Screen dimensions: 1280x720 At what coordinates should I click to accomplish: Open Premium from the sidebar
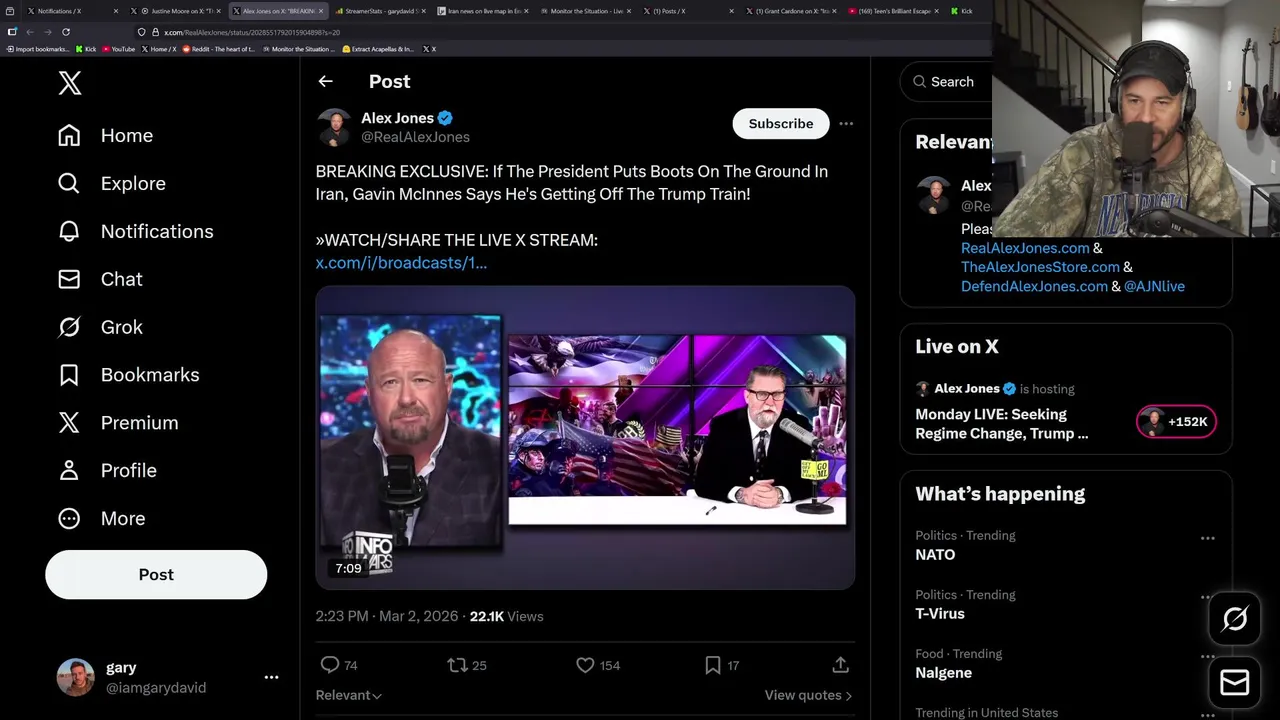point(118,423)
